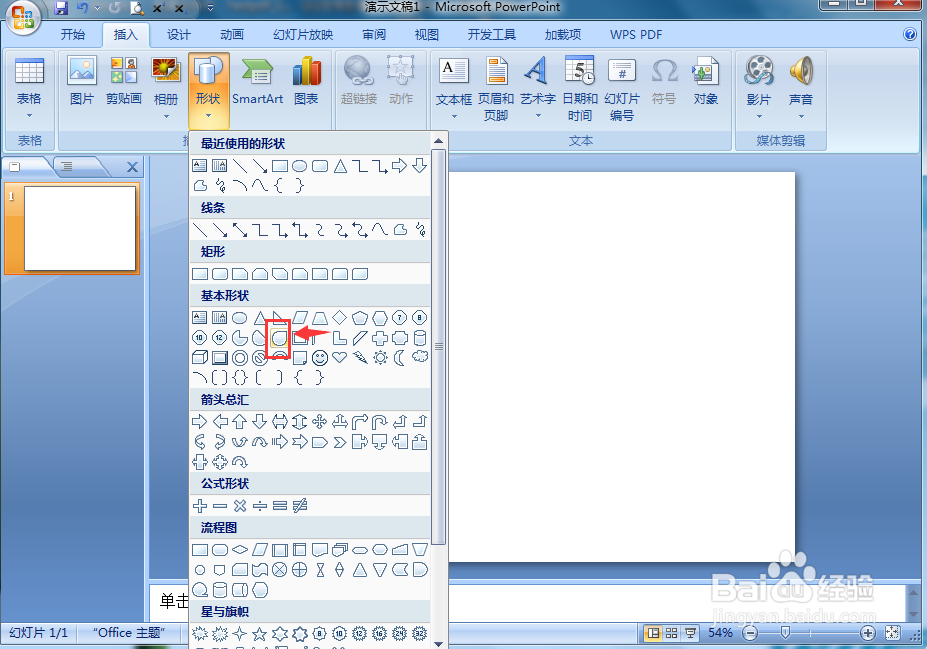Select the plus sign in 公式形状
The width and height of the screenshot is (927, 649).
pyautogui.click(x=200, y=506)
